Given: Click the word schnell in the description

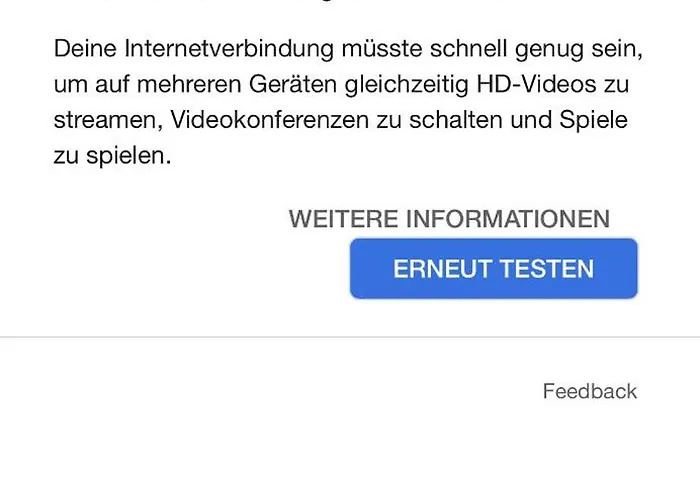Looking at the screenshot, I should click(468, 48).
